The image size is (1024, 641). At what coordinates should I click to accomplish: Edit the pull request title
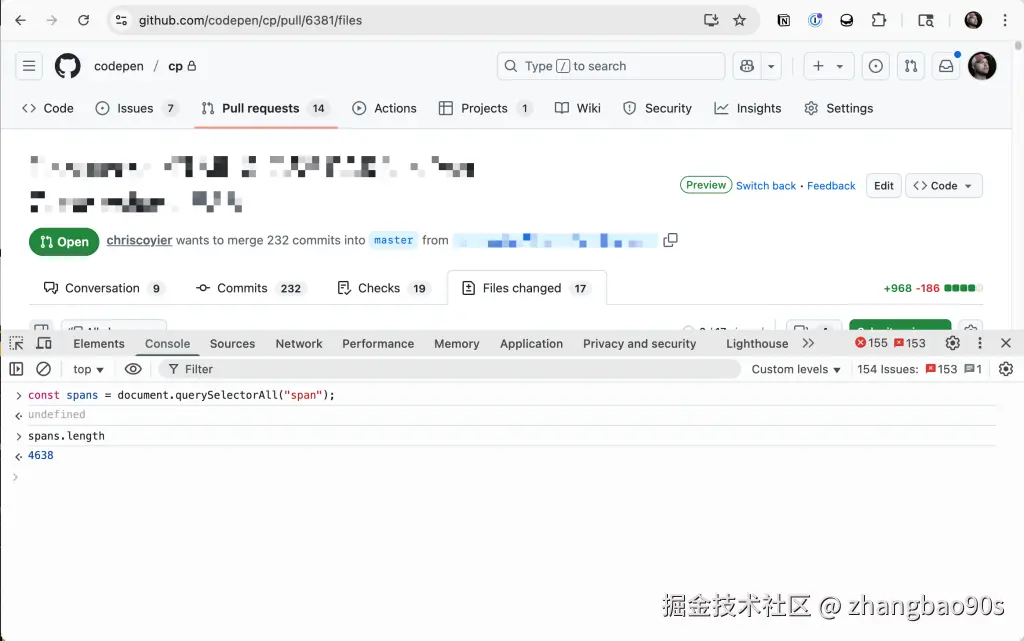pos(884,185)
